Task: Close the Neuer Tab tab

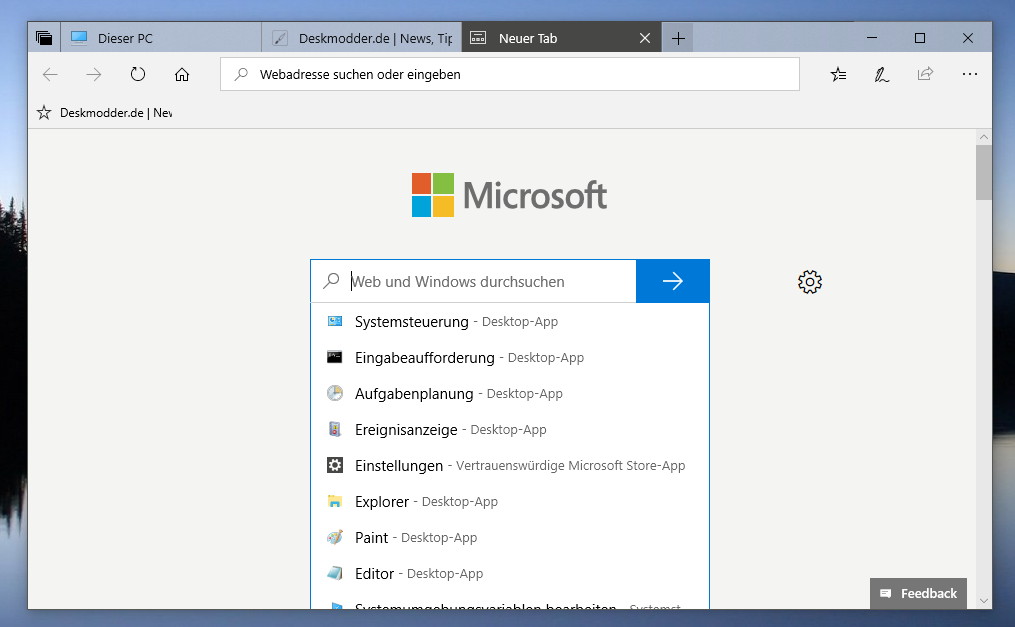Action: pyautogui.click(x=645, y=38)
